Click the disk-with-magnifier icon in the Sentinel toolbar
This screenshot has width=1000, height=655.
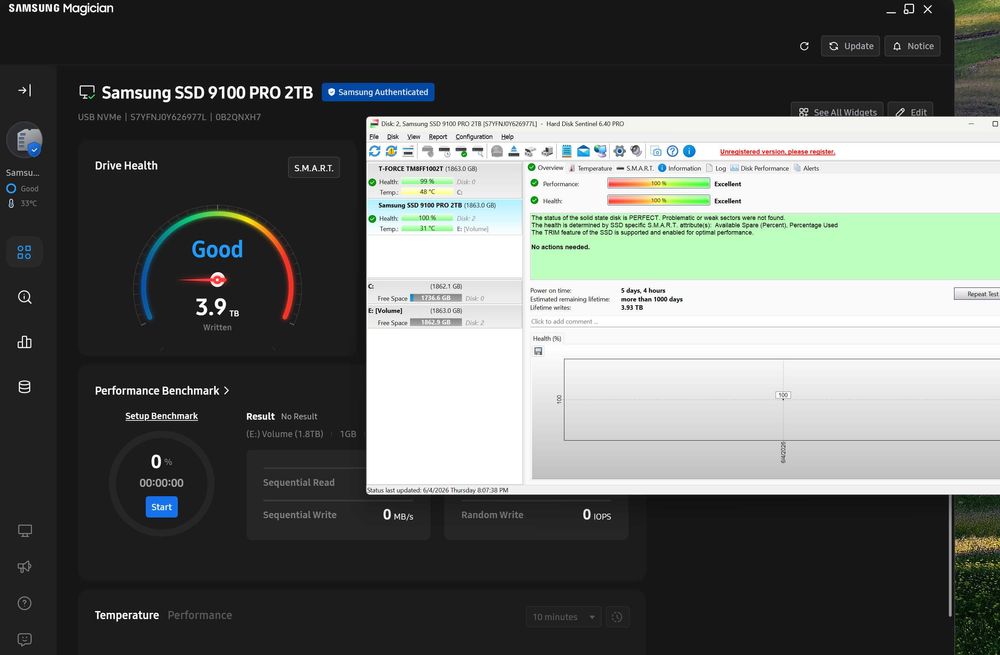point(478,151)
